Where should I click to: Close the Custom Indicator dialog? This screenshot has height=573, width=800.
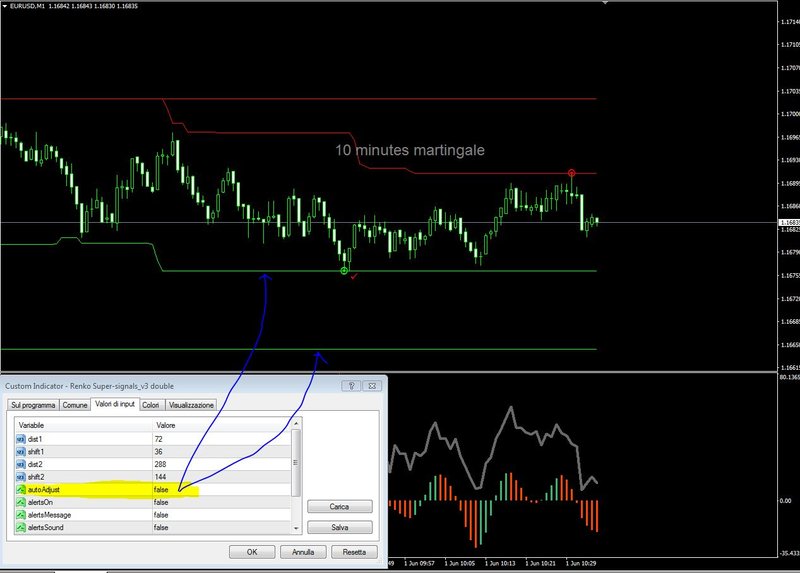[372, 386]
